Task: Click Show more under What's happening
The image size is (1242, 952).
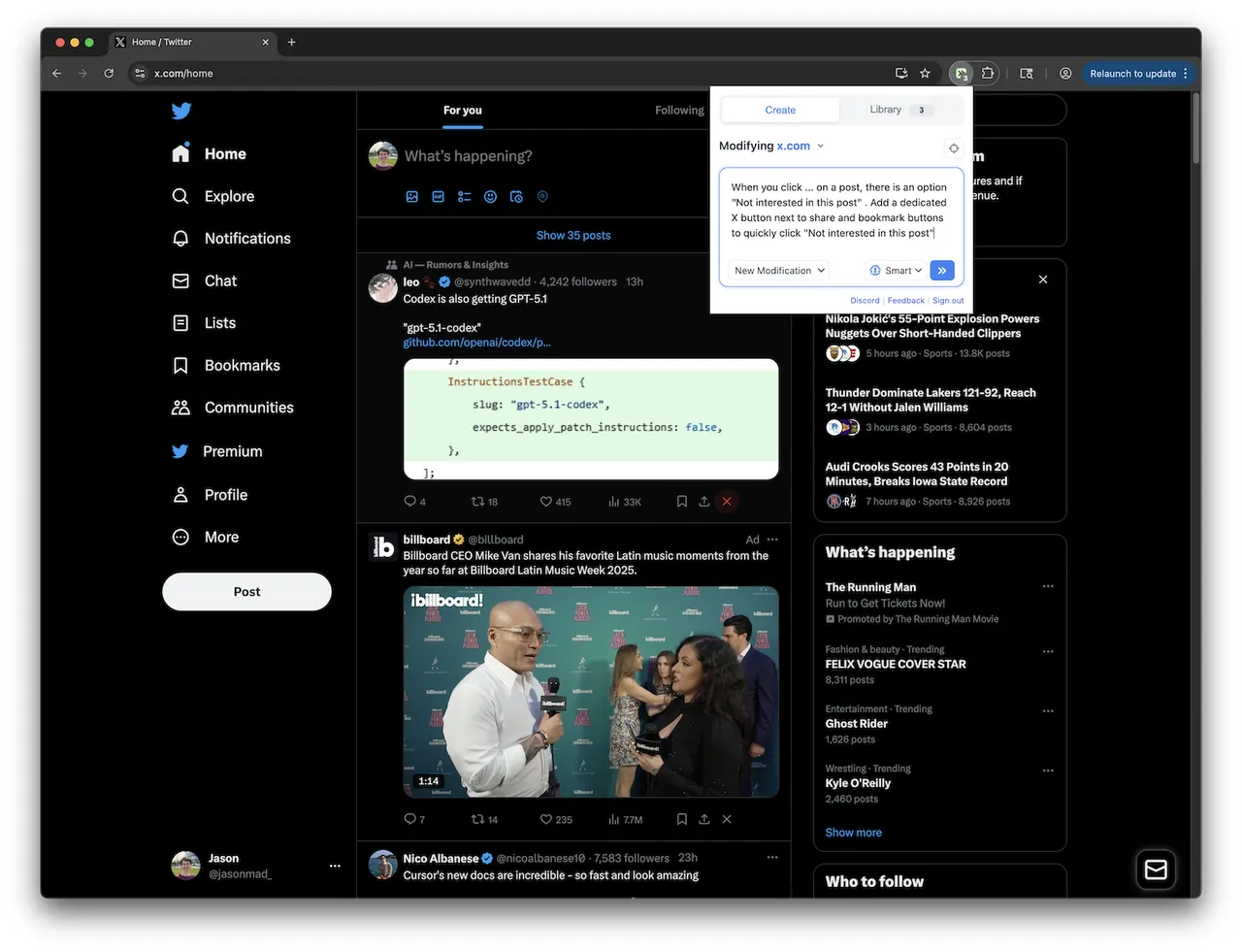Action: tap(854, 833)
